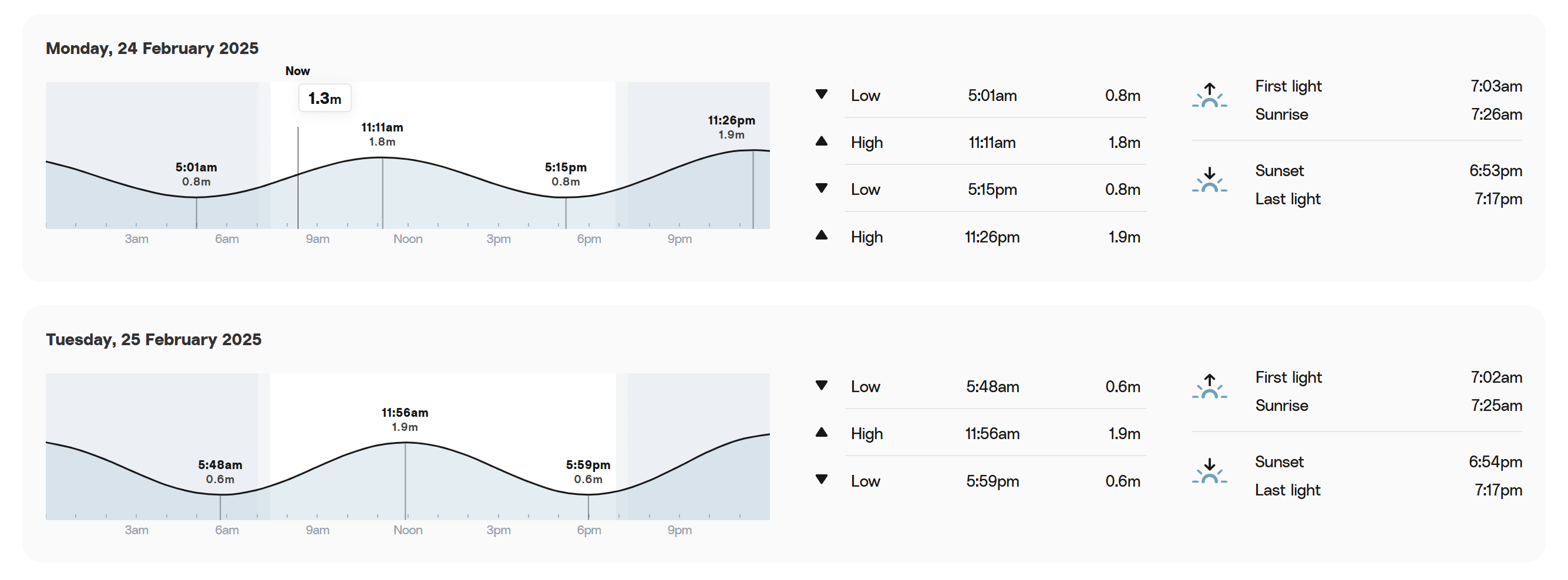
Task: Click the Now 1.3m tide tooltip
Action: pyautogui.click(x=324, y=98)
